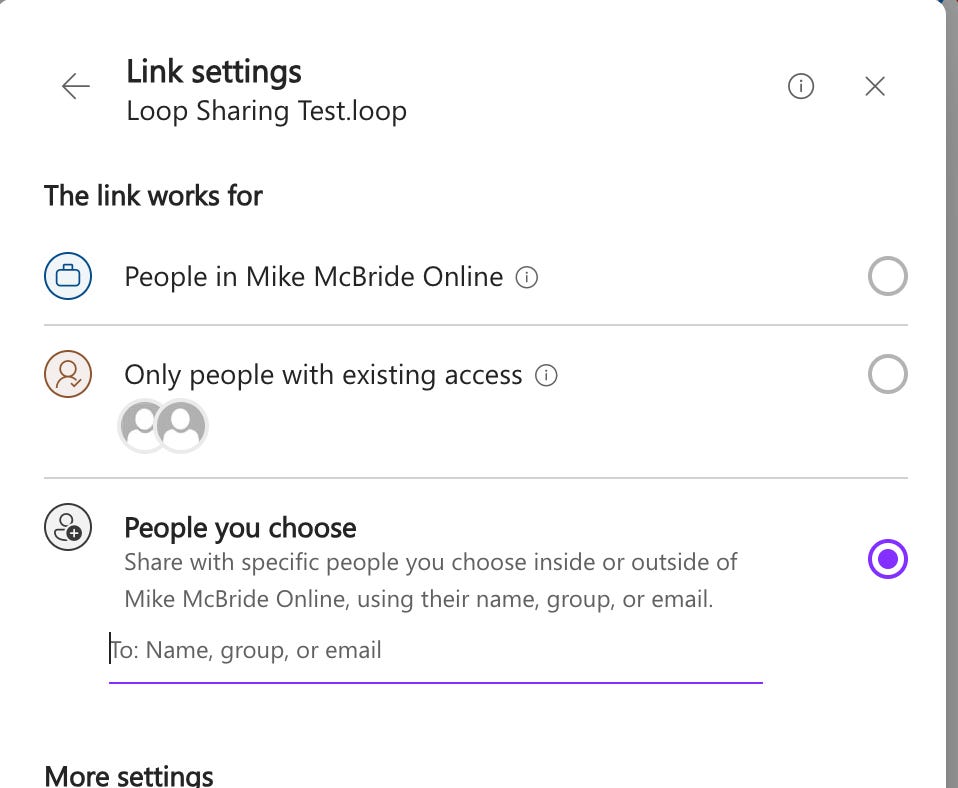Select the People you choose radio button
The height and width of the screenshot is (788, 958).
(x=887, y=558)
